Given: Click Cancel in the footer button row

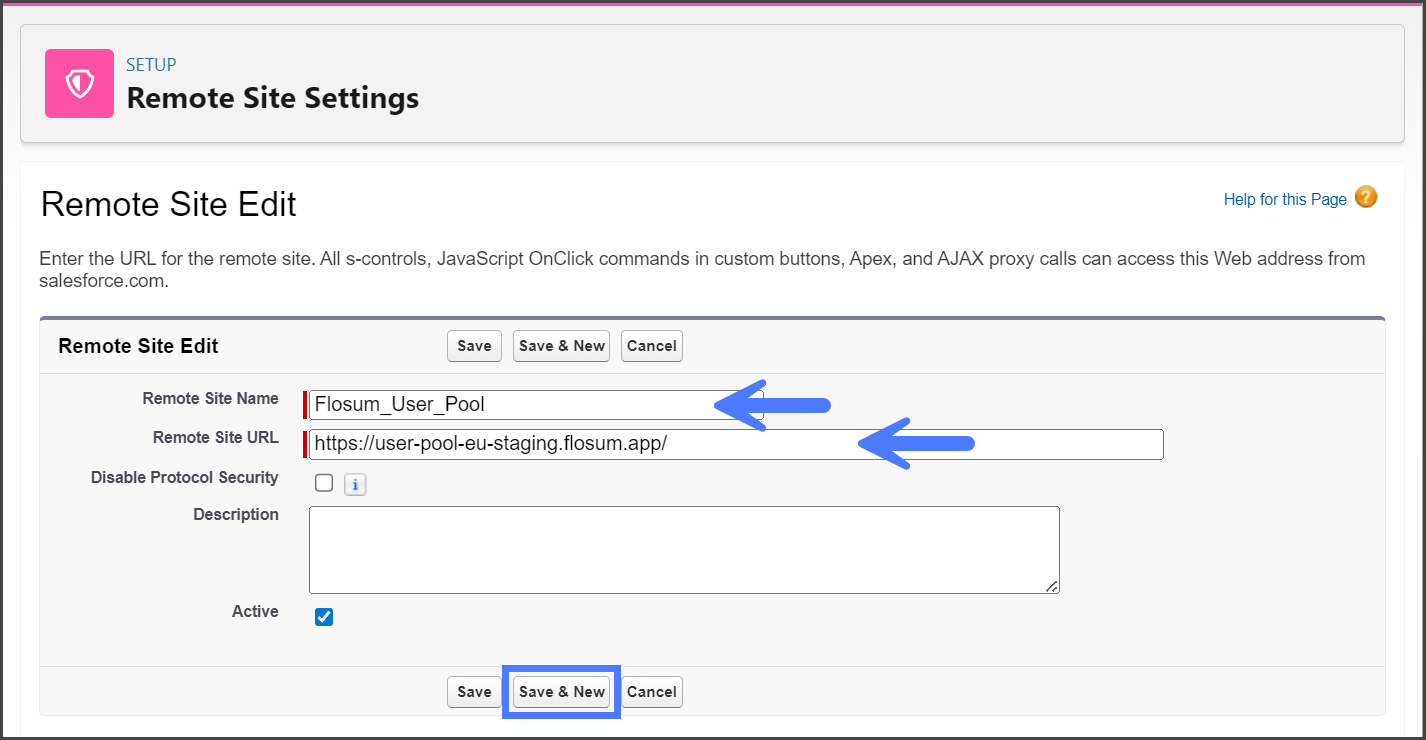Looking at the screenshot, I should pyautogui.click(x=652, y=692).
